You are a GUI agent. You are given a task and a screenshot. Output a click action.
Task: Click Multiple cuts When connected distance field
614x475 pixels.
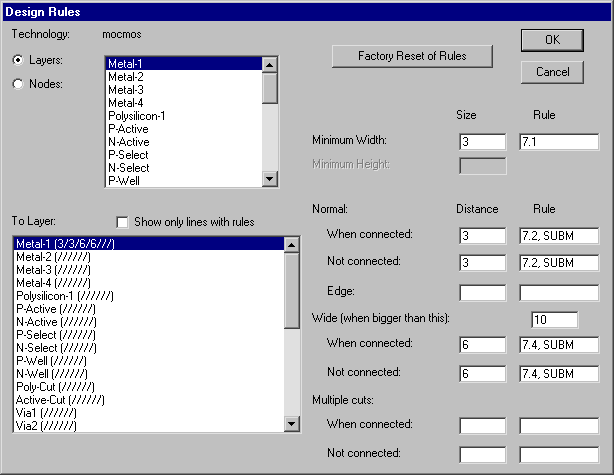tap(482, 426)
